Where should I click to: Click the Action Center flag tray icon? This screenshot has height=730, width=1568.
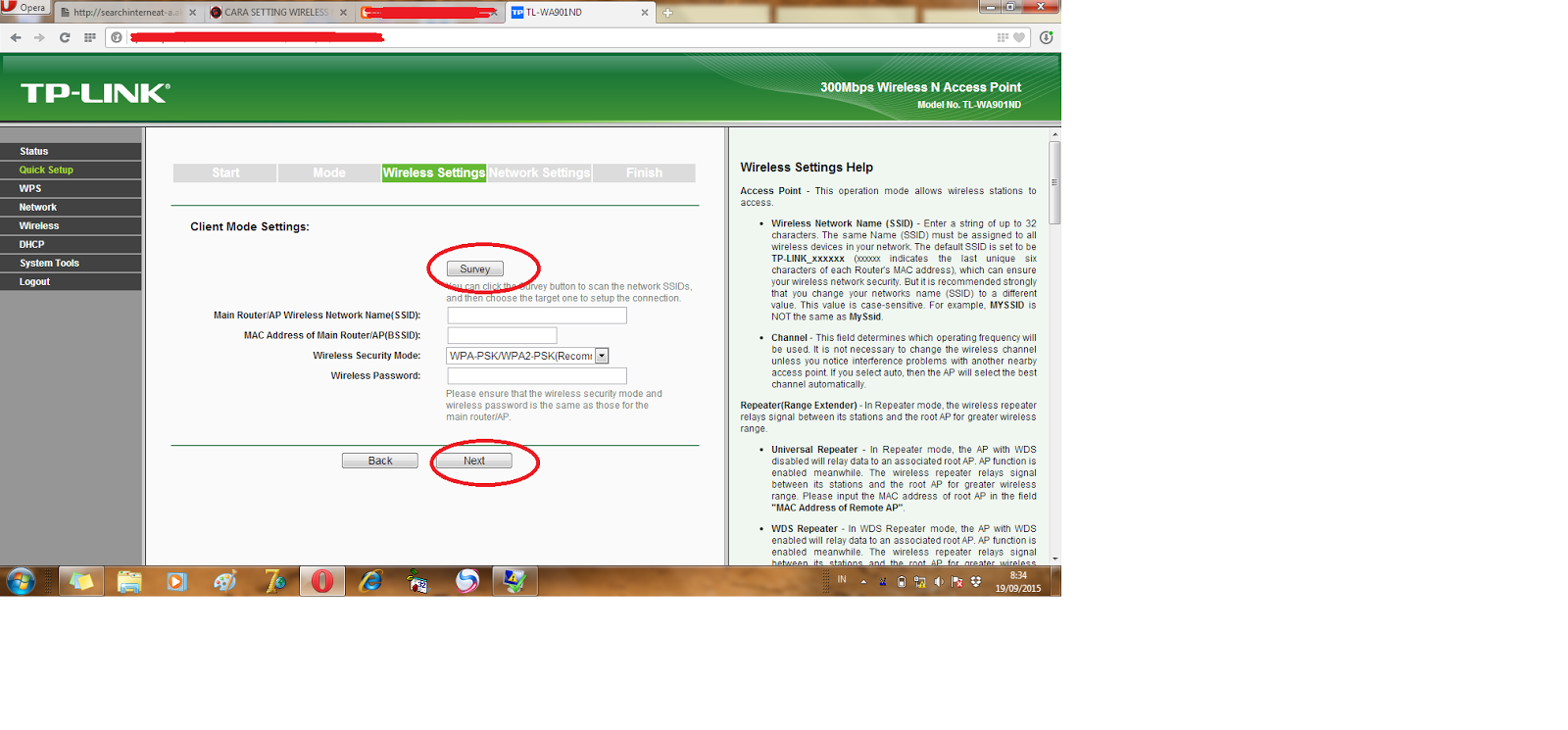pyautogui.click(x=957, y=582)
